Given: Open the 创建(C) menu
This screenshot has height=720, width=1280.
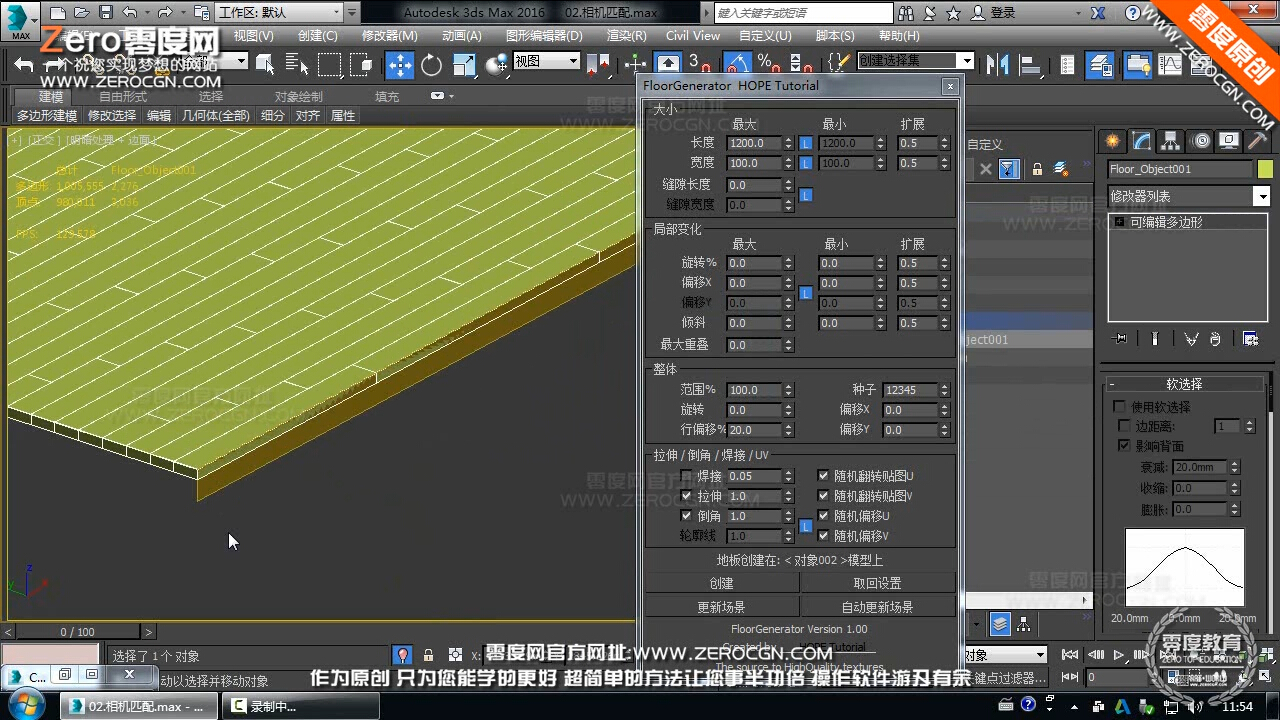Looking at the screenshot, I should (x=317, y=35).
